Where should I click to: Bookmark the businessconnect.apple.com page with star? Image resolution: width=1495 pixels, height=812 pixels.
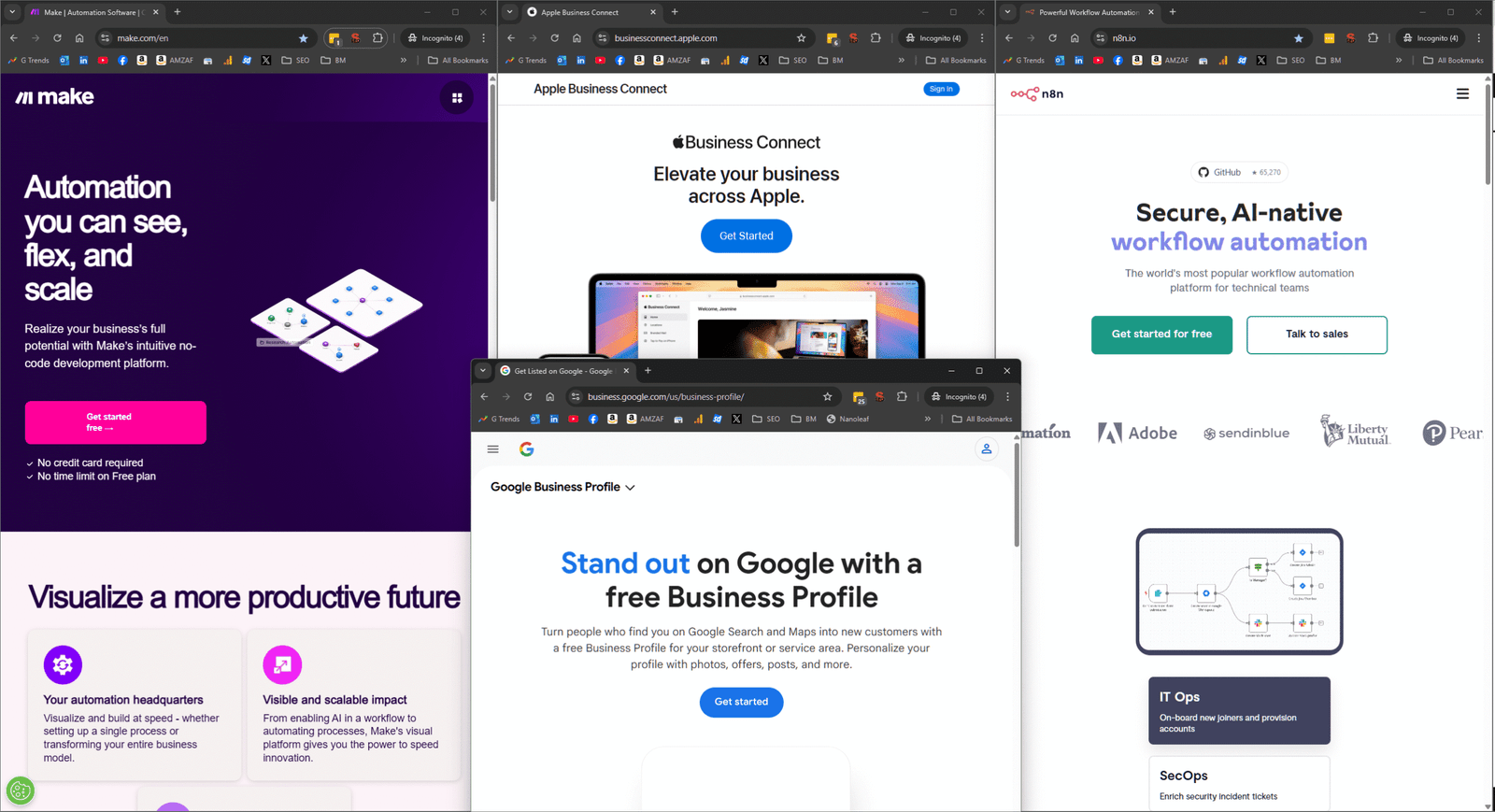pyautogui.click(x=801, y=38)
